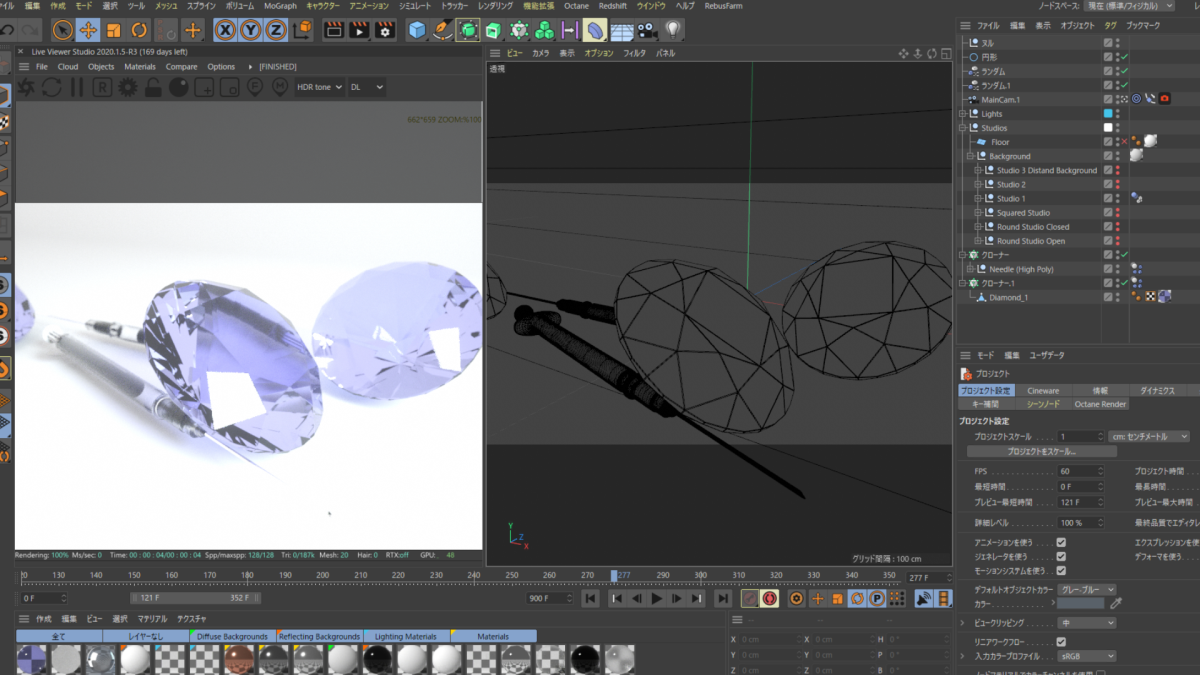Viewport: 1200px width, 675px height.
Task: Toggle the アニメーションを使う checkbox
Action: (x=1061, y=542)
